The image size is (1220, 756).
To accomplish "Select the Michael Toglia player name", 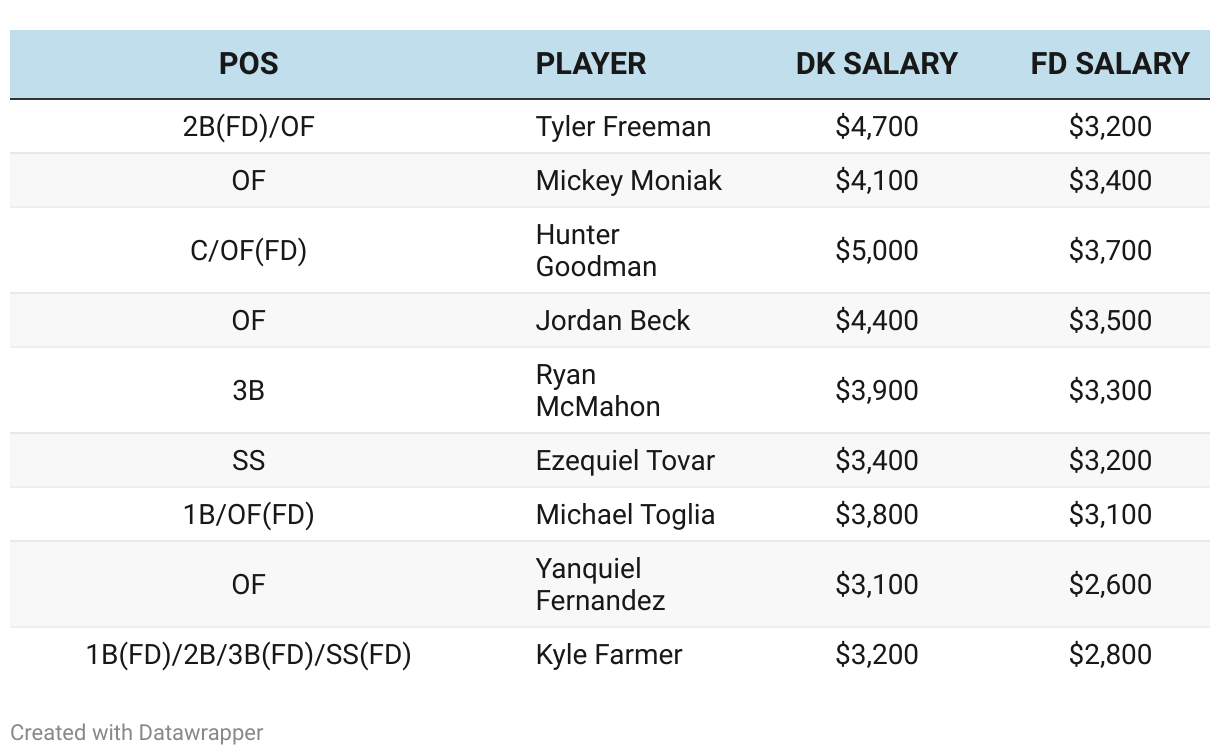I will pyautogui.click(x=625, y=515).
